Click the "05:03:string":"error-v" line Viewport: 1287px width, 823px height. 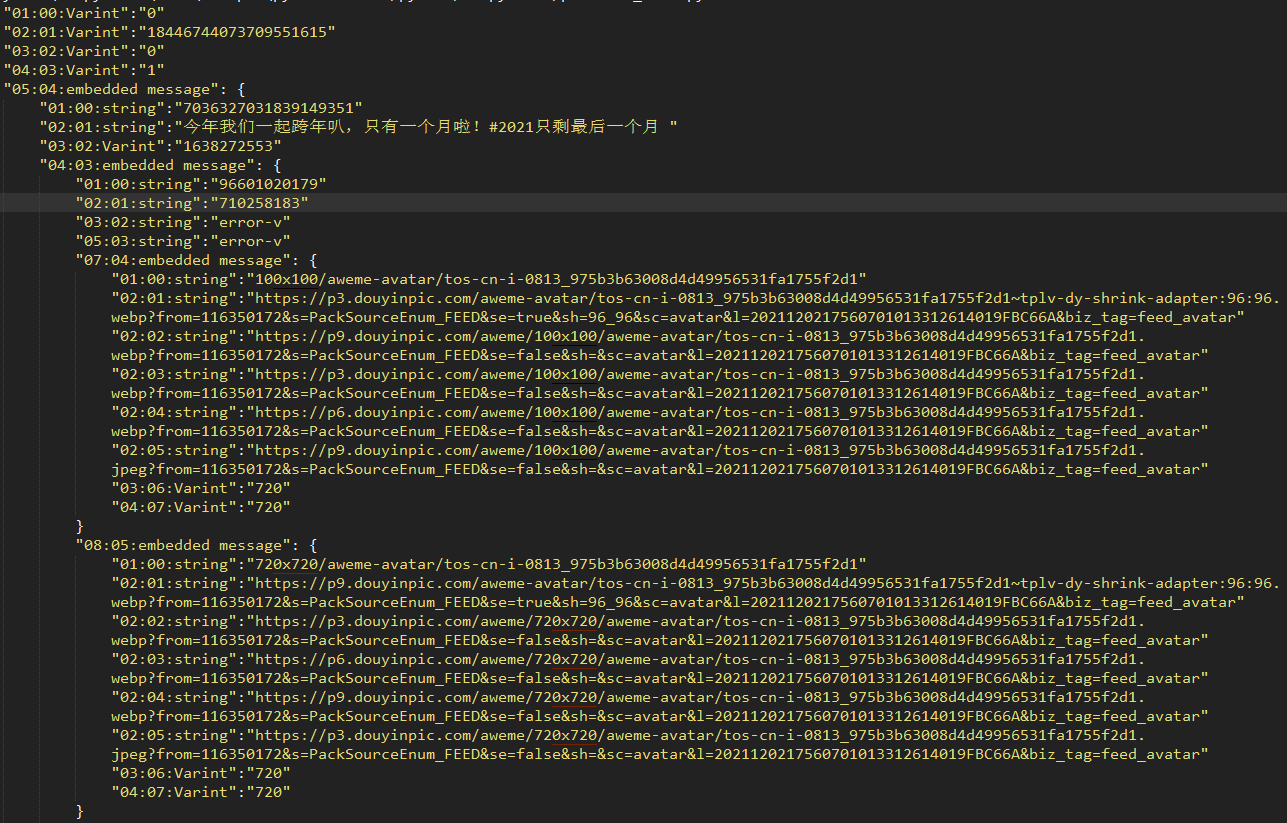183,241
